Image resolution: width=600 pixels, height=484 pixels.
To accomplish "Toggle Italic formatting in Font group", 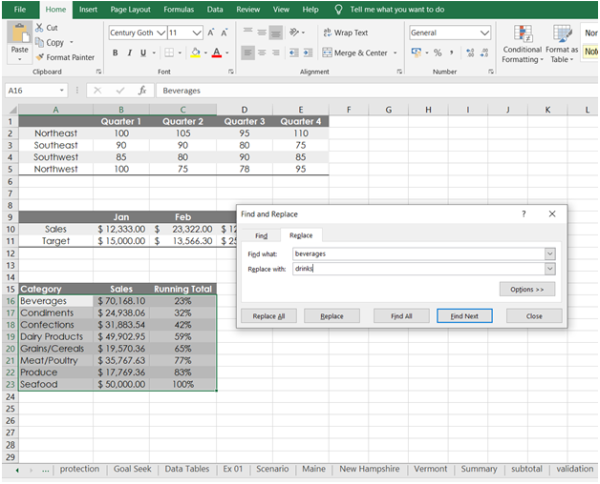I will 129,53.
